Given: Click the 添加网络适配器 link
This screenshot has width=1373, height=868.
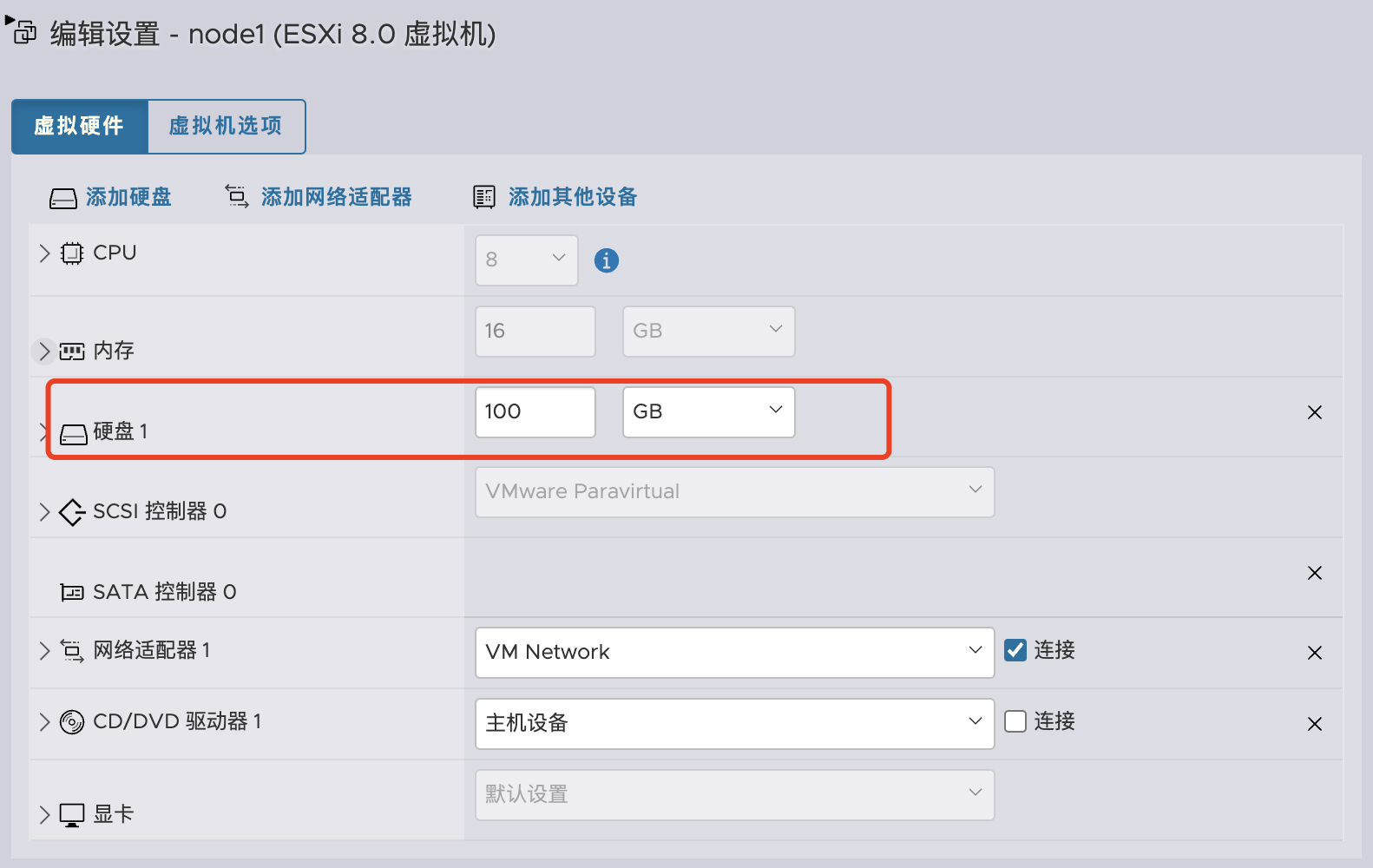Looking at the screenshot, I should click(336, 197).
